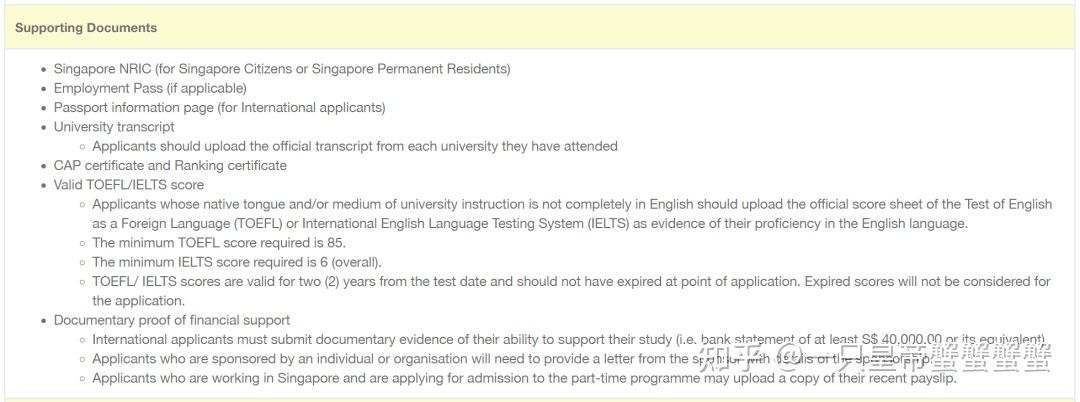Click the official transcript upload sub-item

355,146
